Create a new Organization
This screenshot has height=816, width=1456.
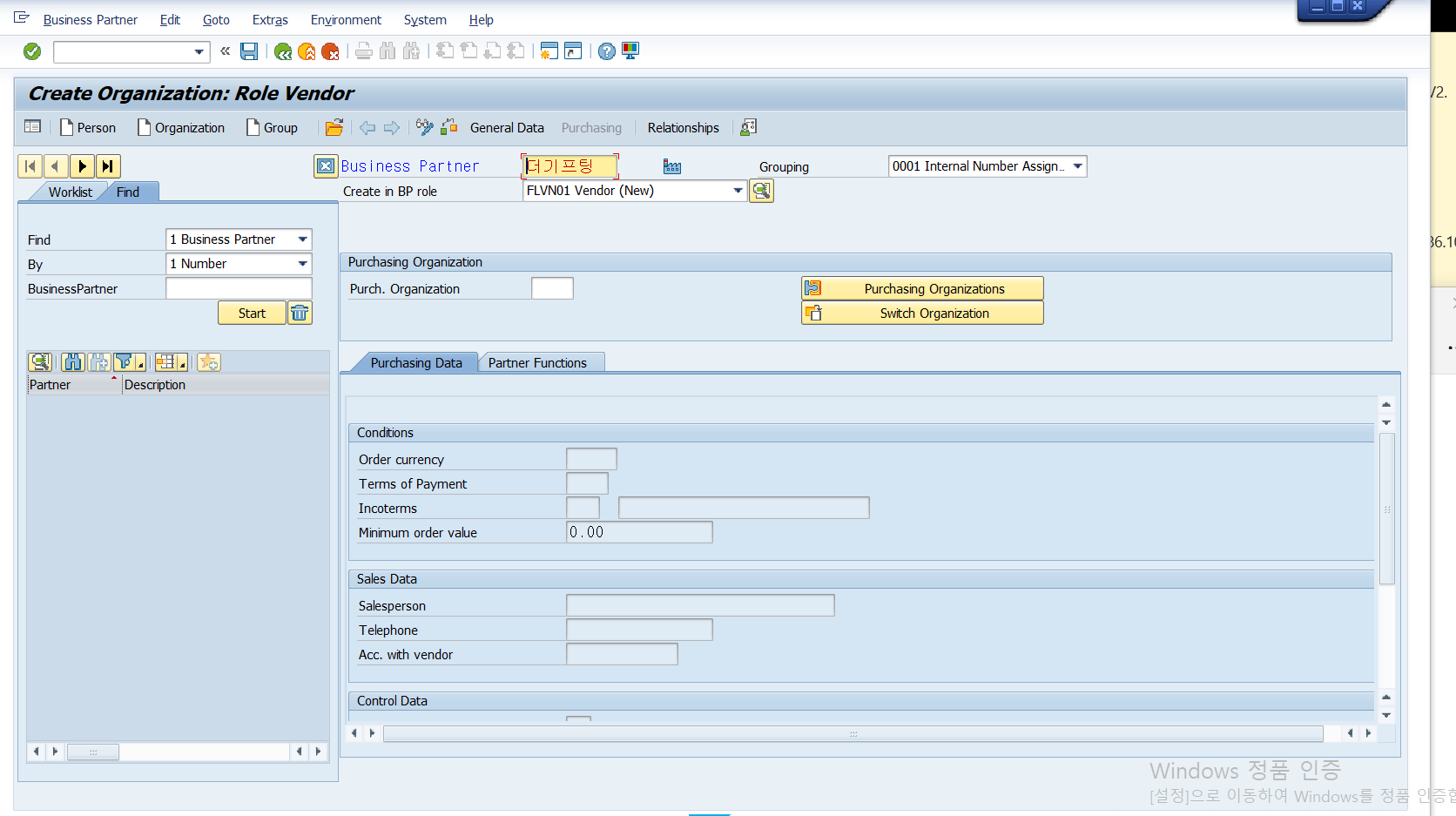(x=181, y=127)
